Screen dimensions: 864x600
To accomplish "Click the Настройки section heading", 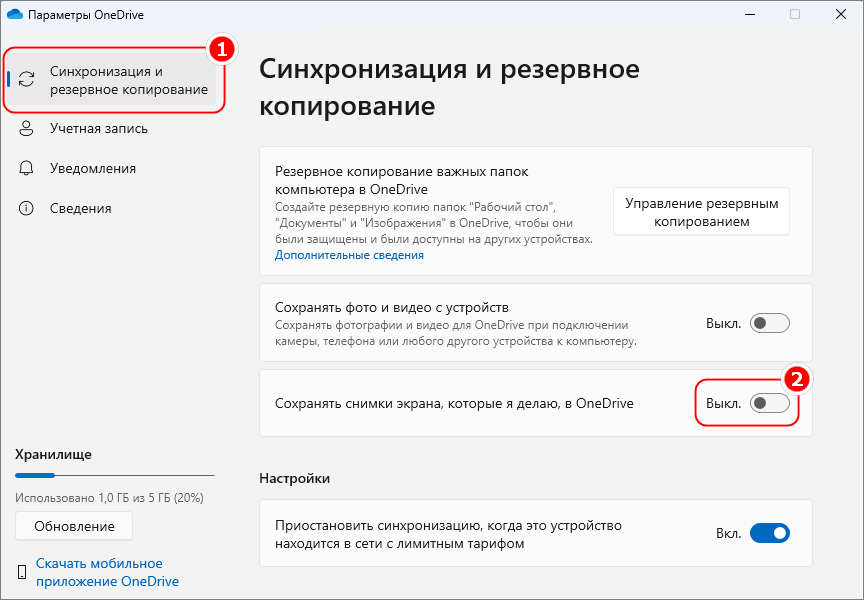I will click(x=294, y=478).
